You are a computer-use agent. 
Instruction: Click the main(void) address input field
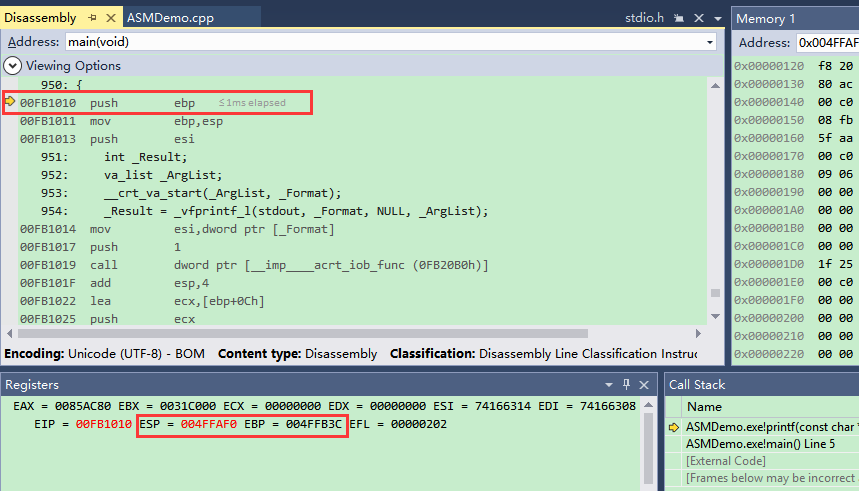point(380,42)
